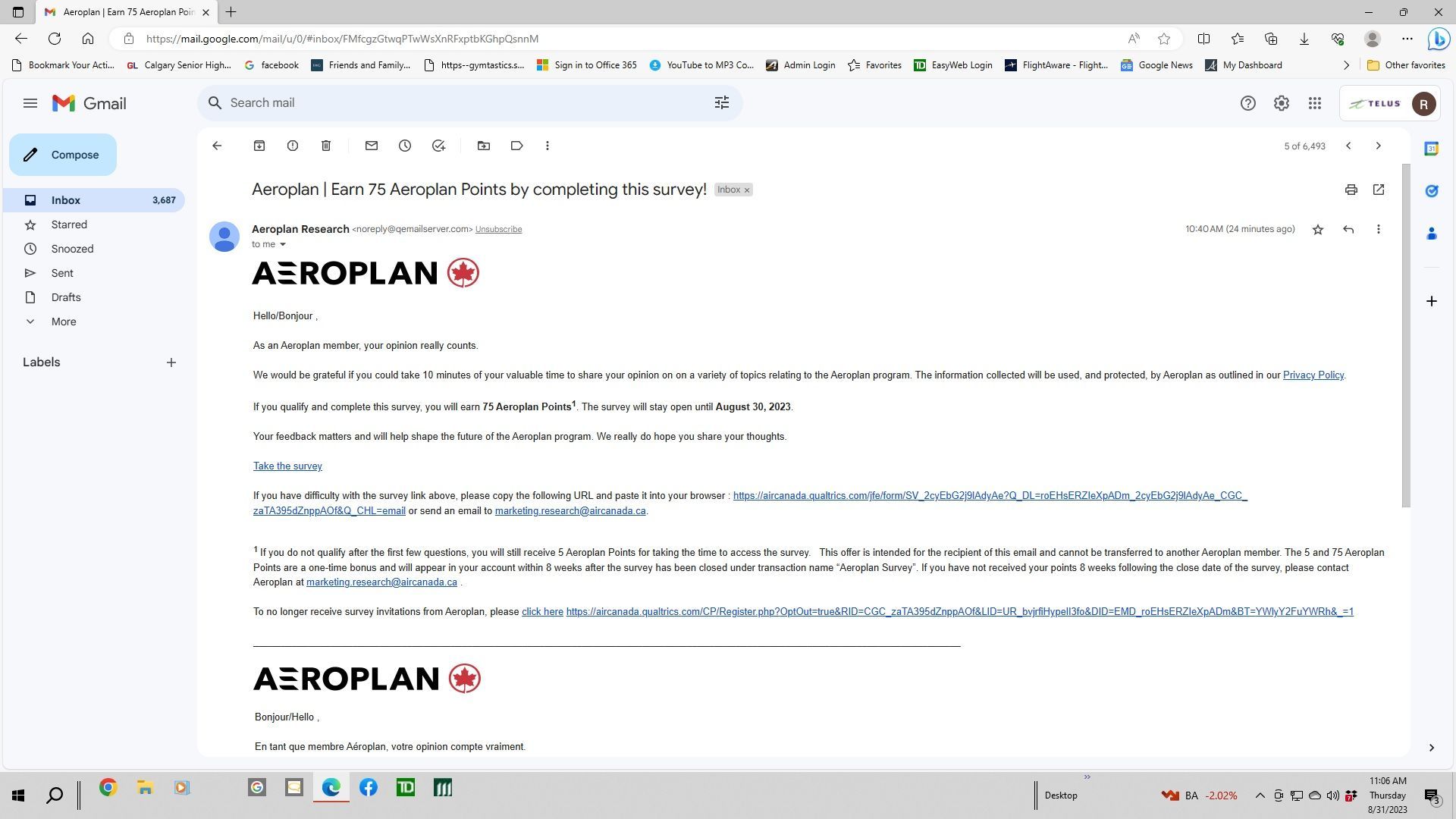Open Facebook from the Windows taskbar
This screenshot has height=819, width=1456.
click(369, 788)
